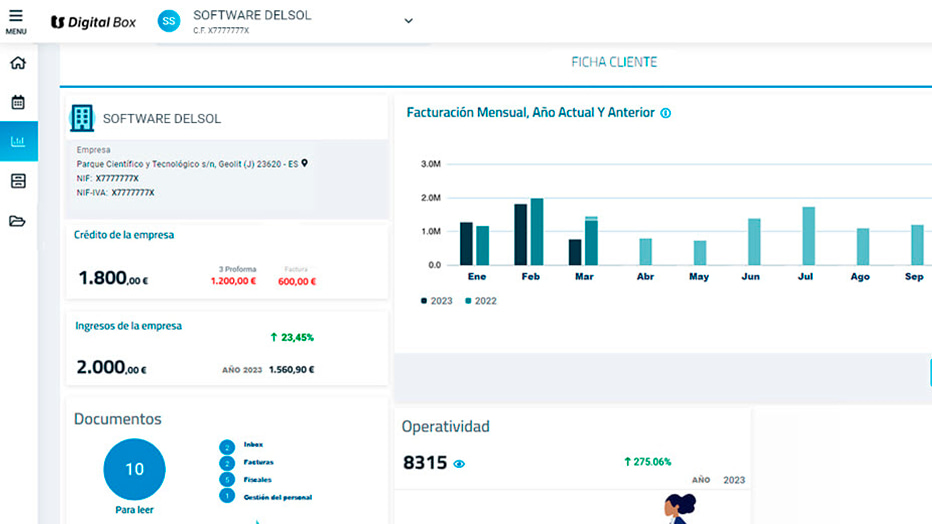Screen dimensions: 932x524
Task: Click the Abr month label
Action: (645, 276)
